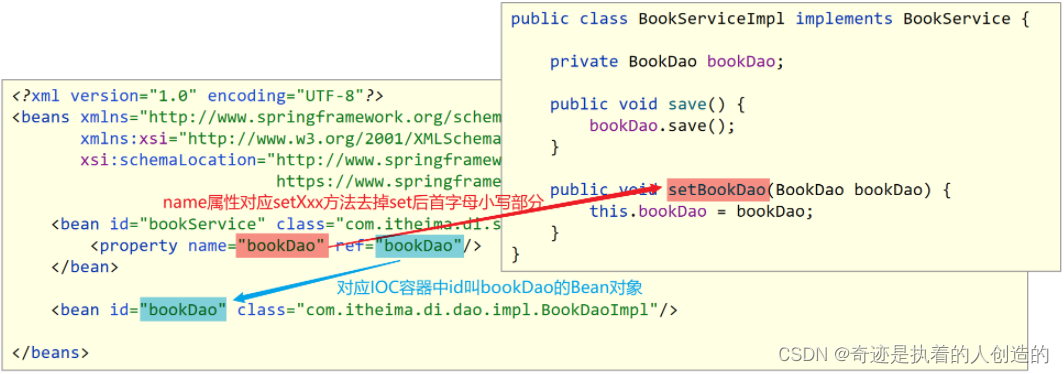Select the "xsi:schemaLocation" attribute line

coord(290,160)
